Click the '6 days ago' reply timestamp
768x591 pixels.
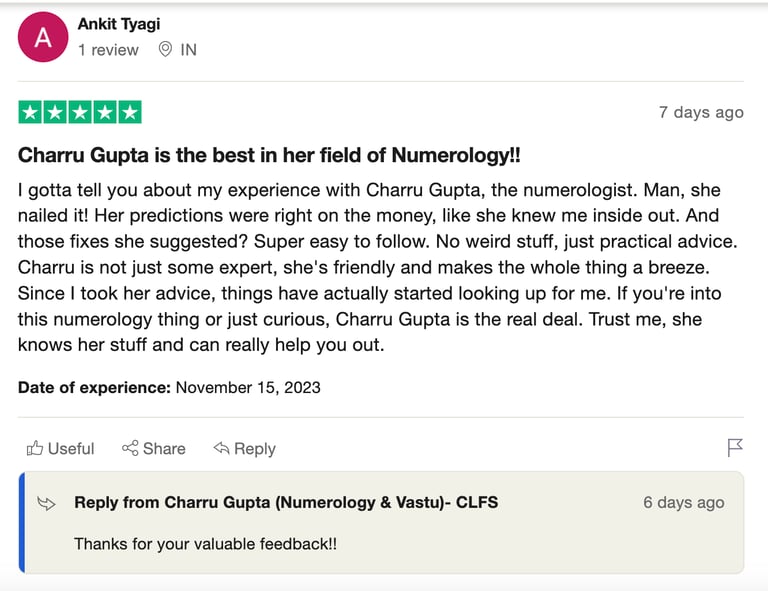coord(684,502)
